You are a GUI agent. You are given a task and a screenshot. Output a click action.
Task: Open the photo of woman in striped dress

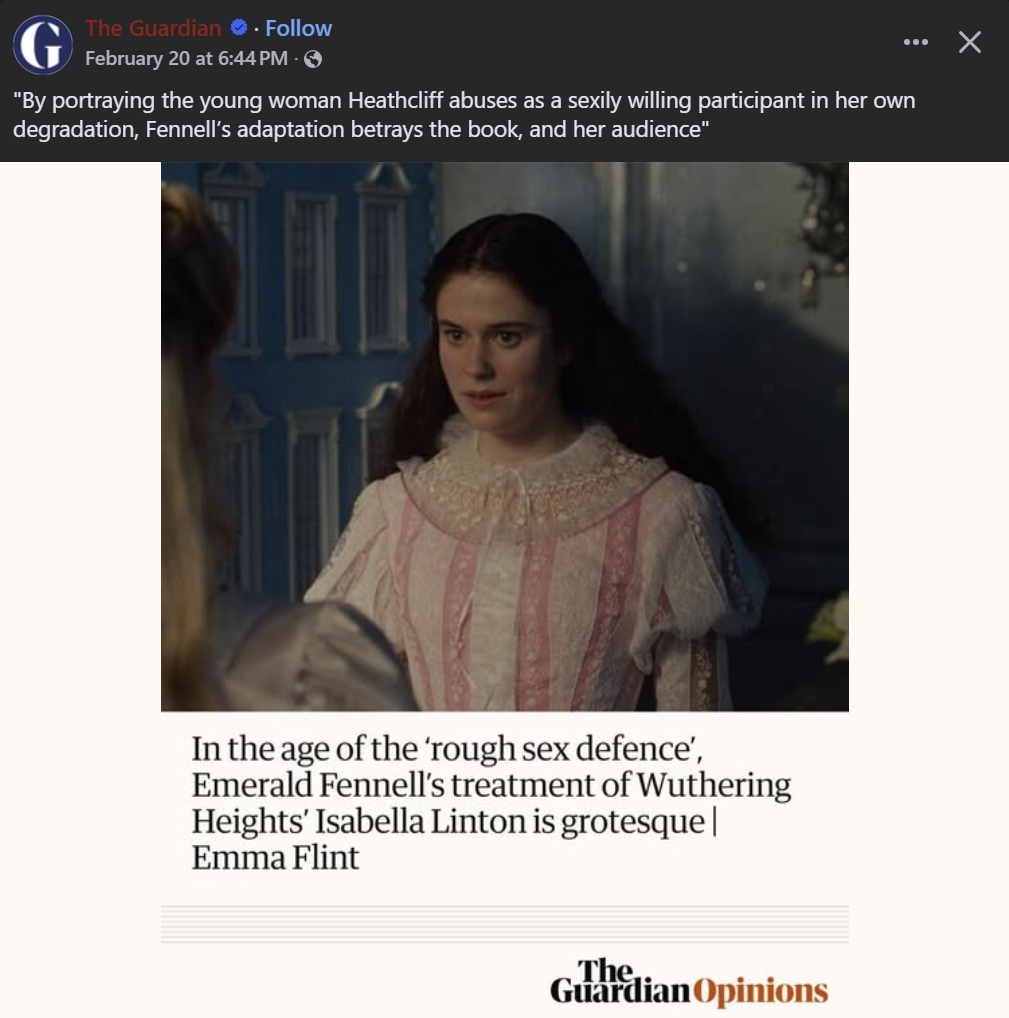click(x=504, y=436)
